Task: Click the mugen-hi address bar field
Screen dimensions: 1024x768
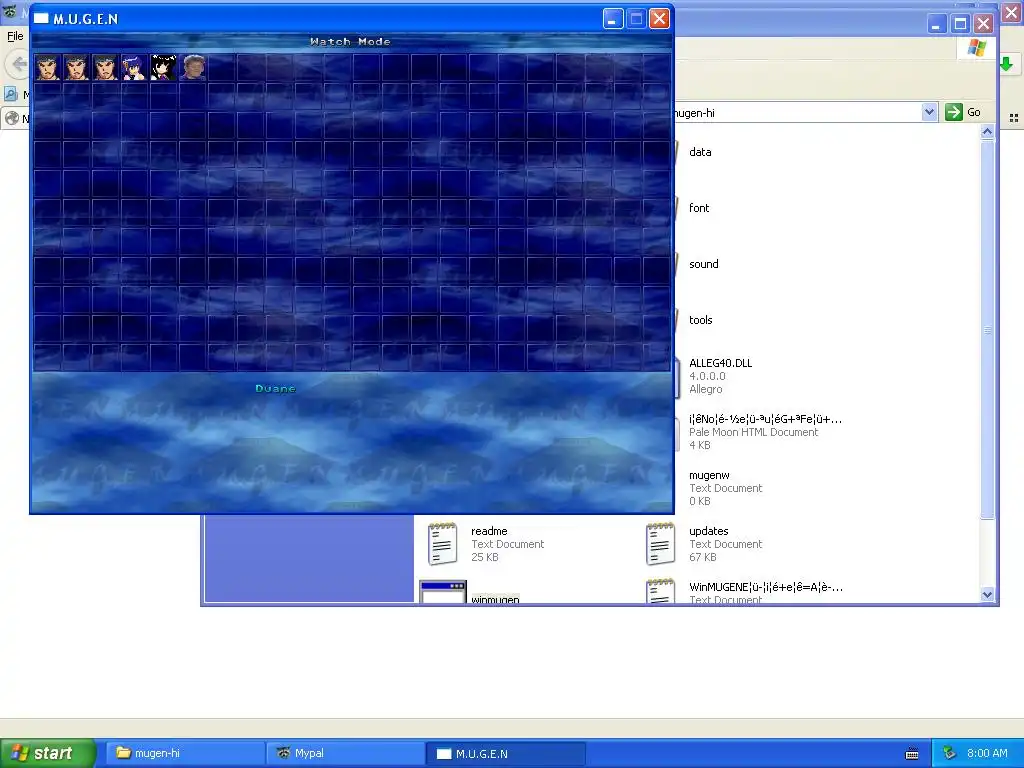Action: (797, 112)
